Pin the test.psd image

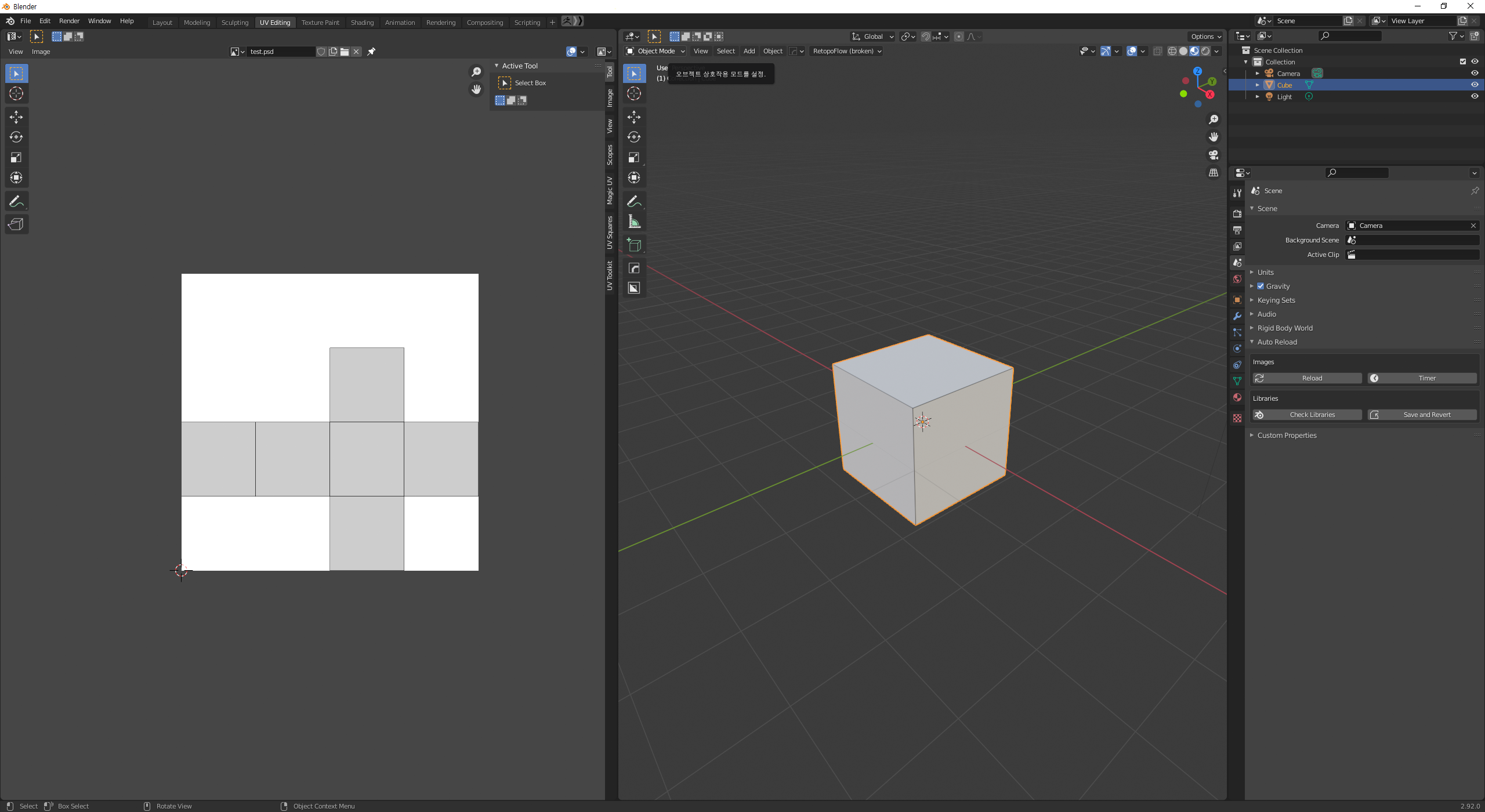pyautogui.click(x=372, y=52)
